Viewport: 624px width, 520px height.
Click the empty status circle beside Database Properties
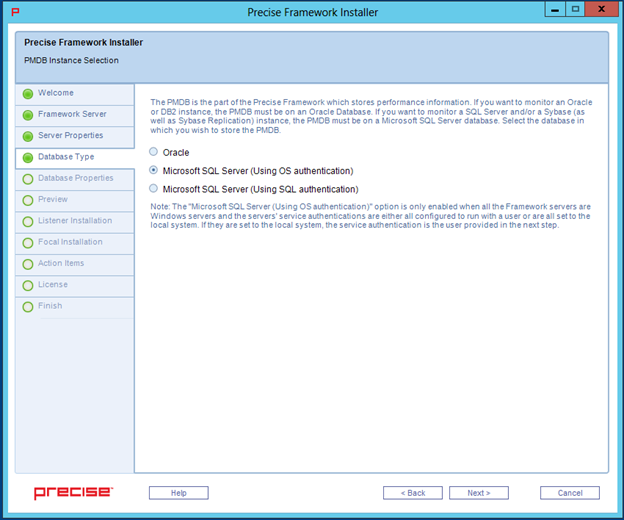pyautogui.click(x=28, y=179)
